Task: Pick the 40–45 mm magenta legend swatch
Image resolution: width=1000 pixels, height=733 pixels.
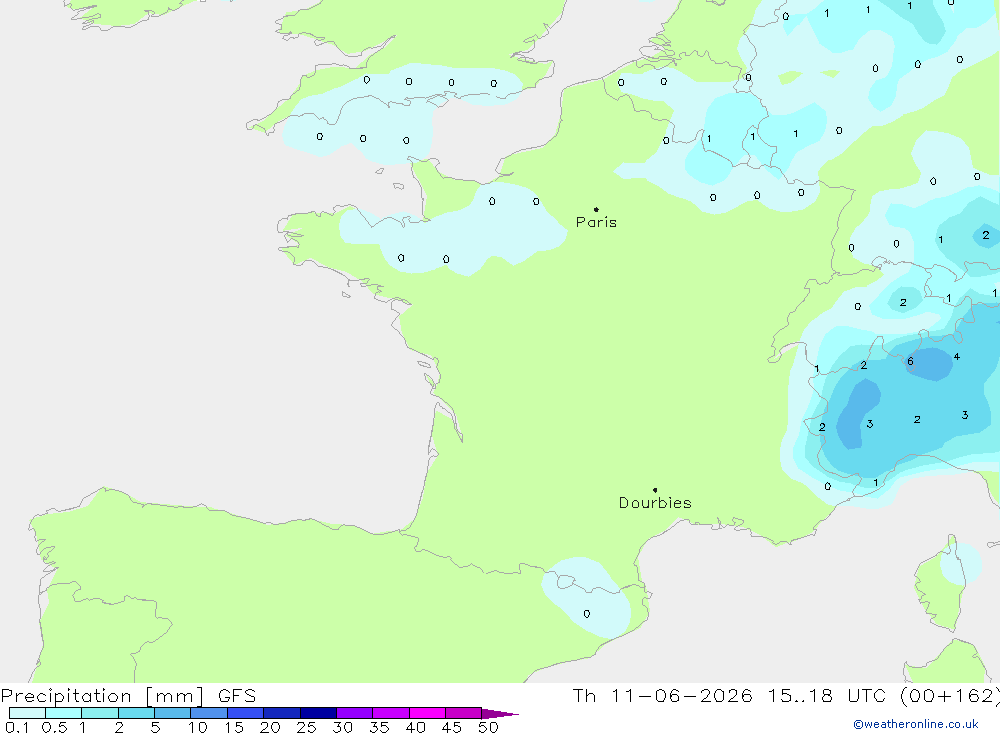Action: point(427,713)
